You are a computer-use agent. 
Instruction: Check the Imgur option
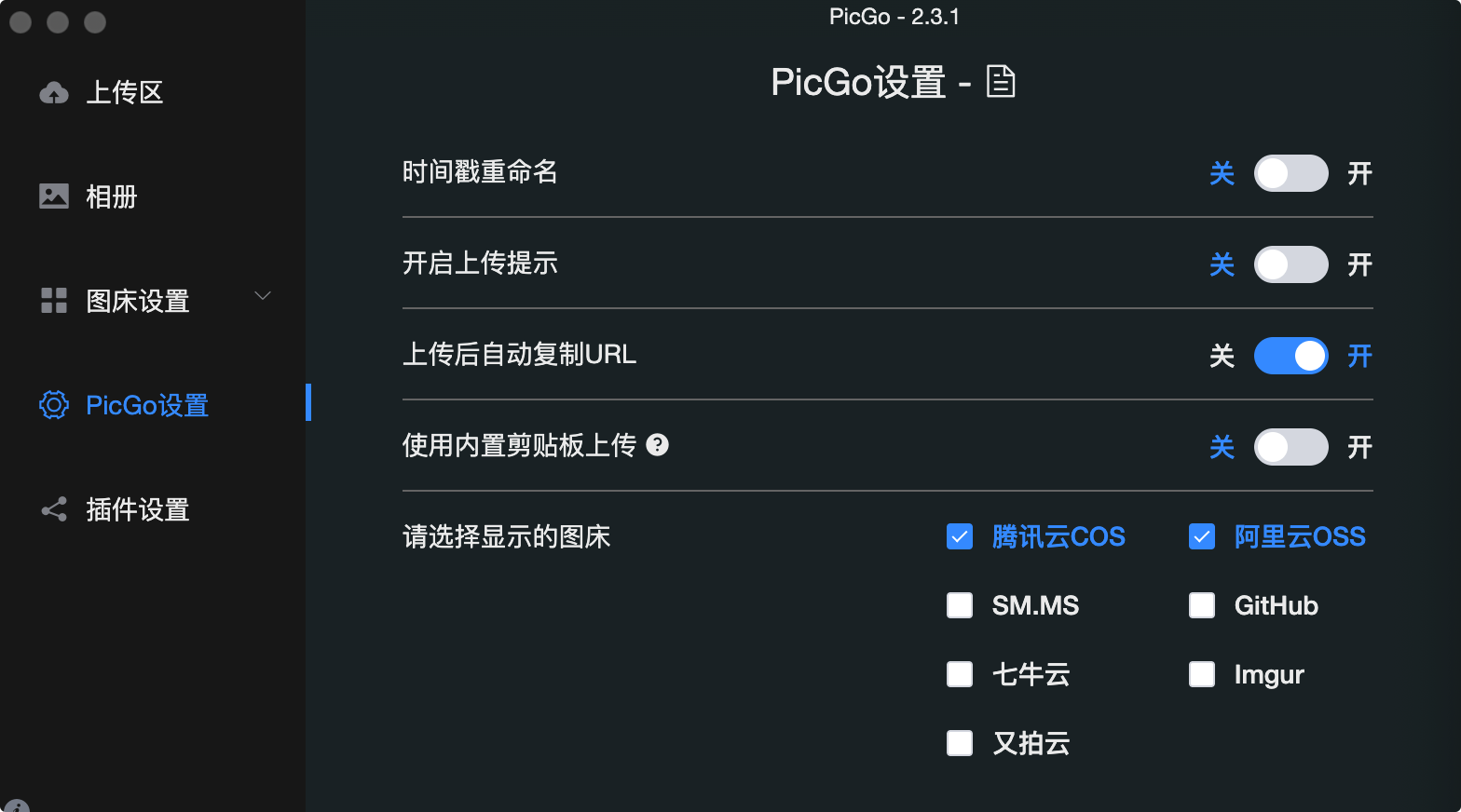click(1201, 674)
